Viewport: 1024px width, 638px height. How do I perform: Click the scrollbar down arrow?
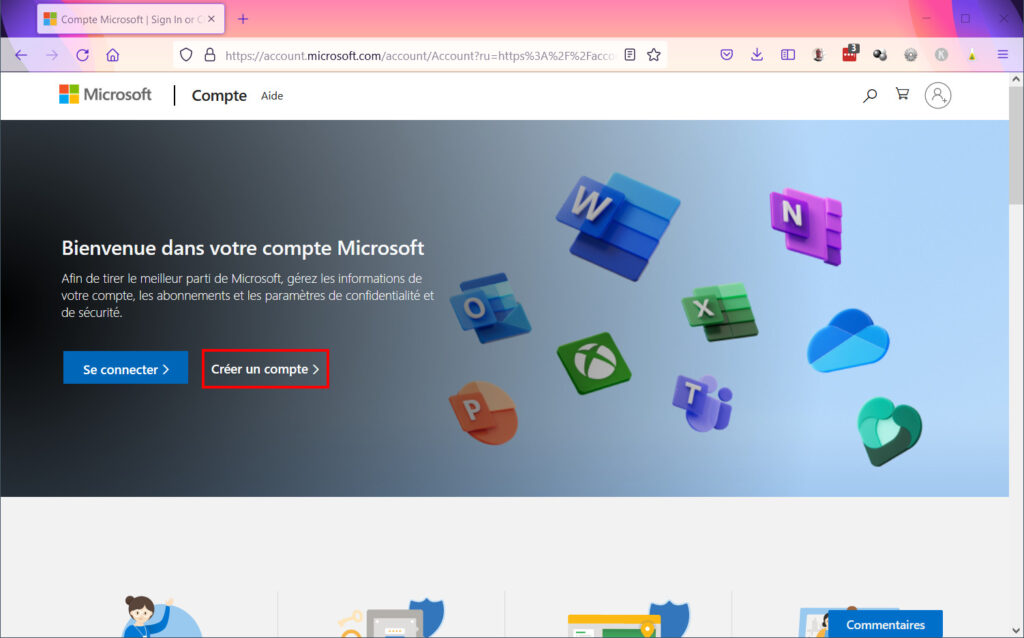1016,631
